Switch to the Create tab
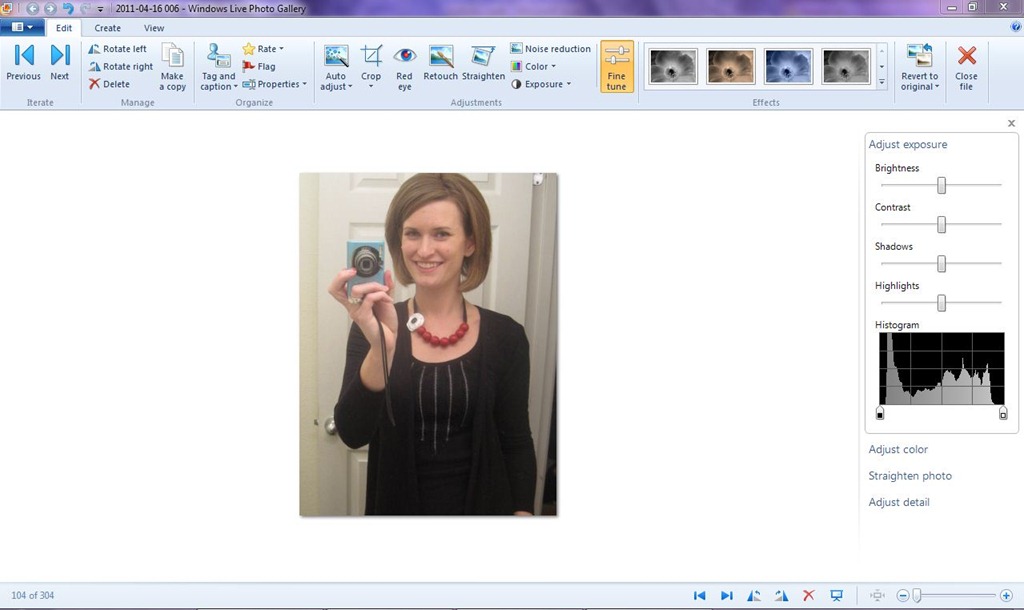The width and height of the screenshot is (1024, 610). (x=107, y=28)
